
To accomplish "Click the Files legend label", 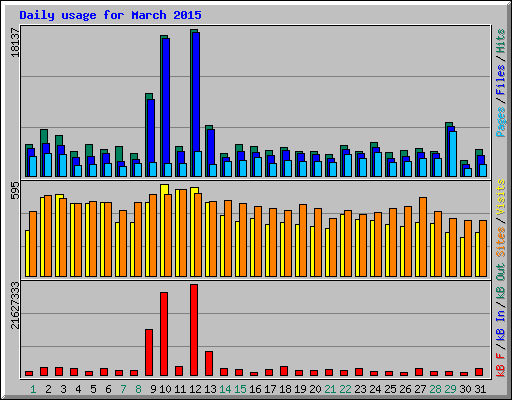I will pyautogui.click(x=500, y=79).
